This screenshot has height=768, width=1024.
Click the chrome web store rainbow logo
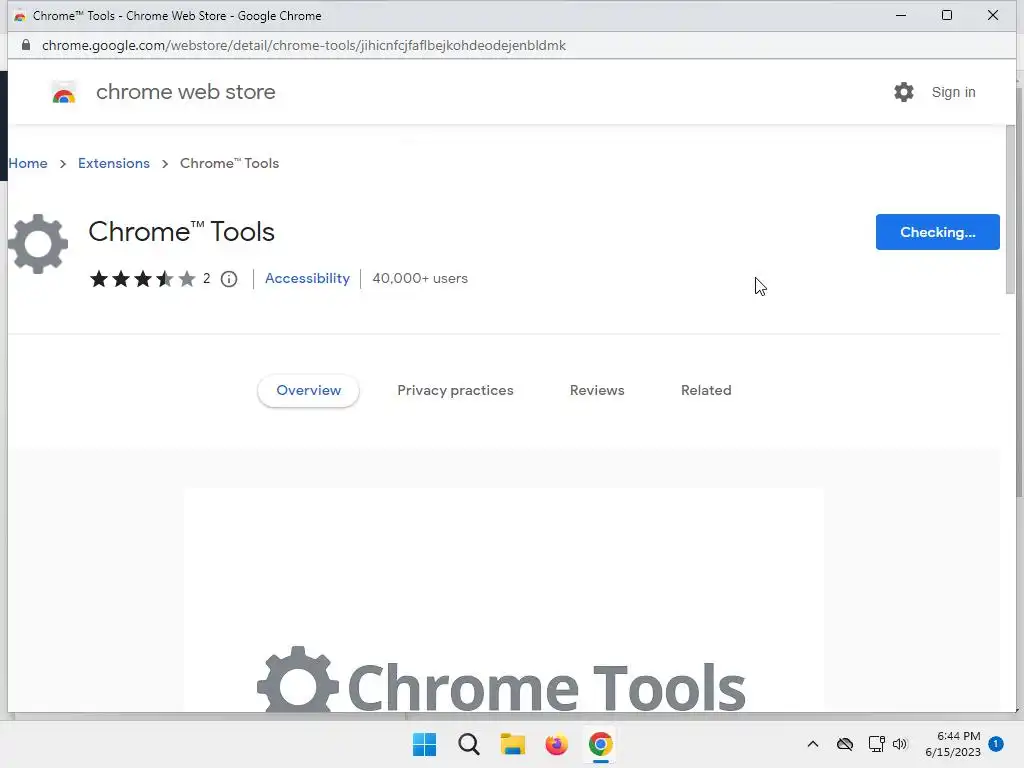point(64,93)
